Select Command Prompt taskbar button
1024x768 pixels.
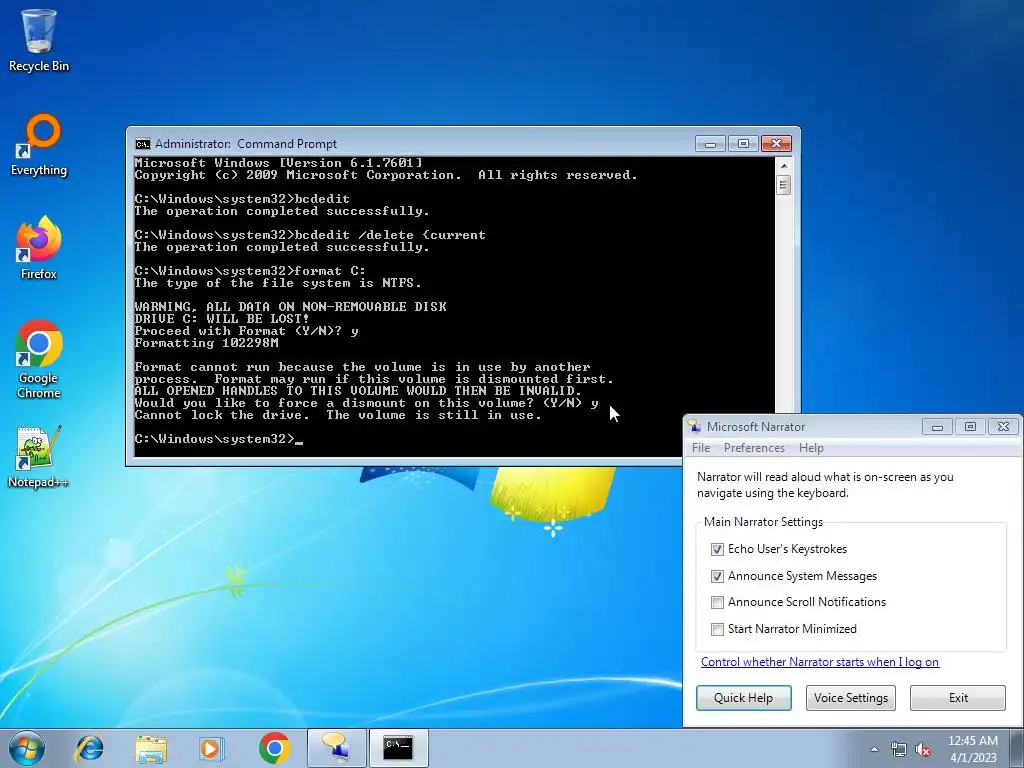(398, 748)
